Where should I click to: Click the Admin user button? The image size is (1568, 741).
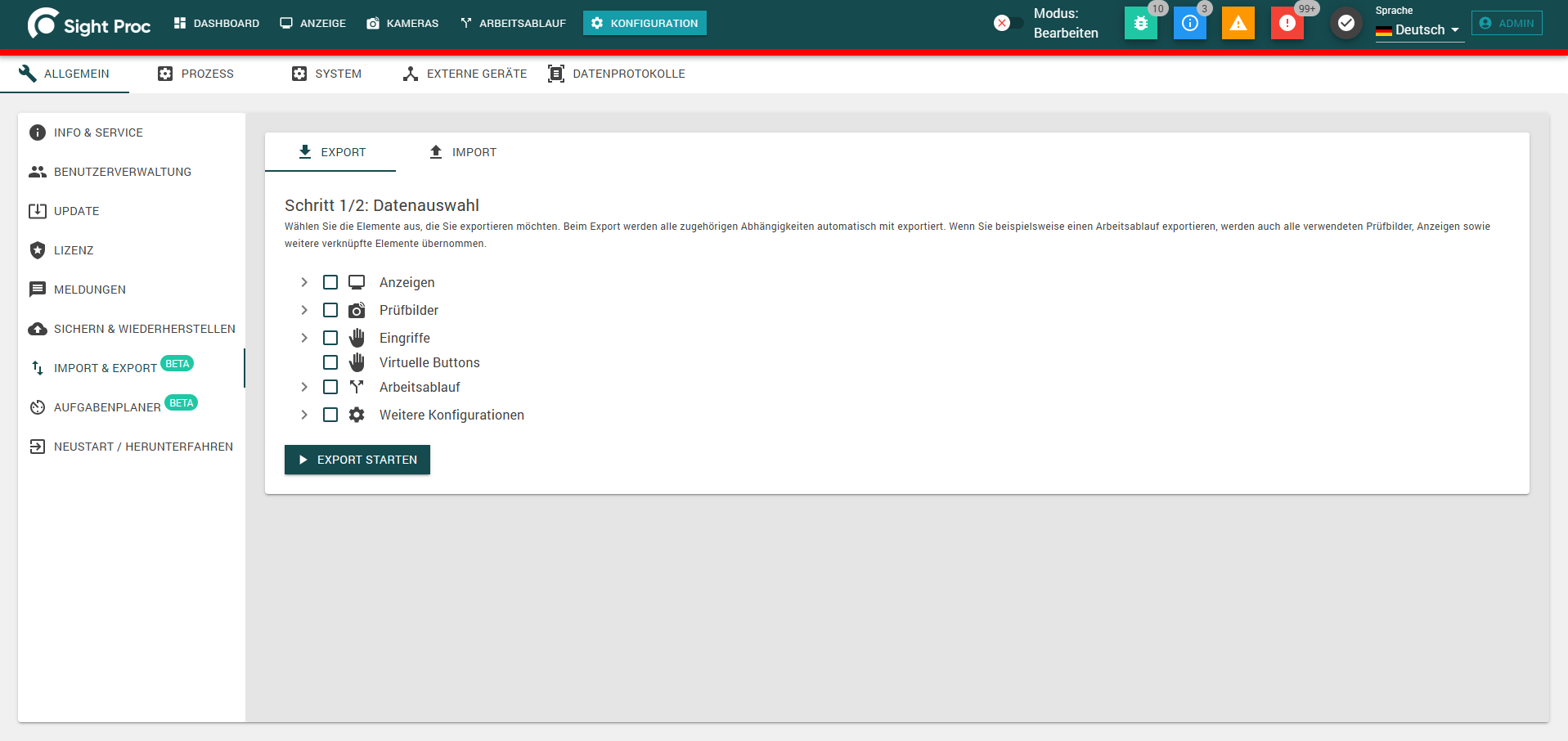[1507, 23]
